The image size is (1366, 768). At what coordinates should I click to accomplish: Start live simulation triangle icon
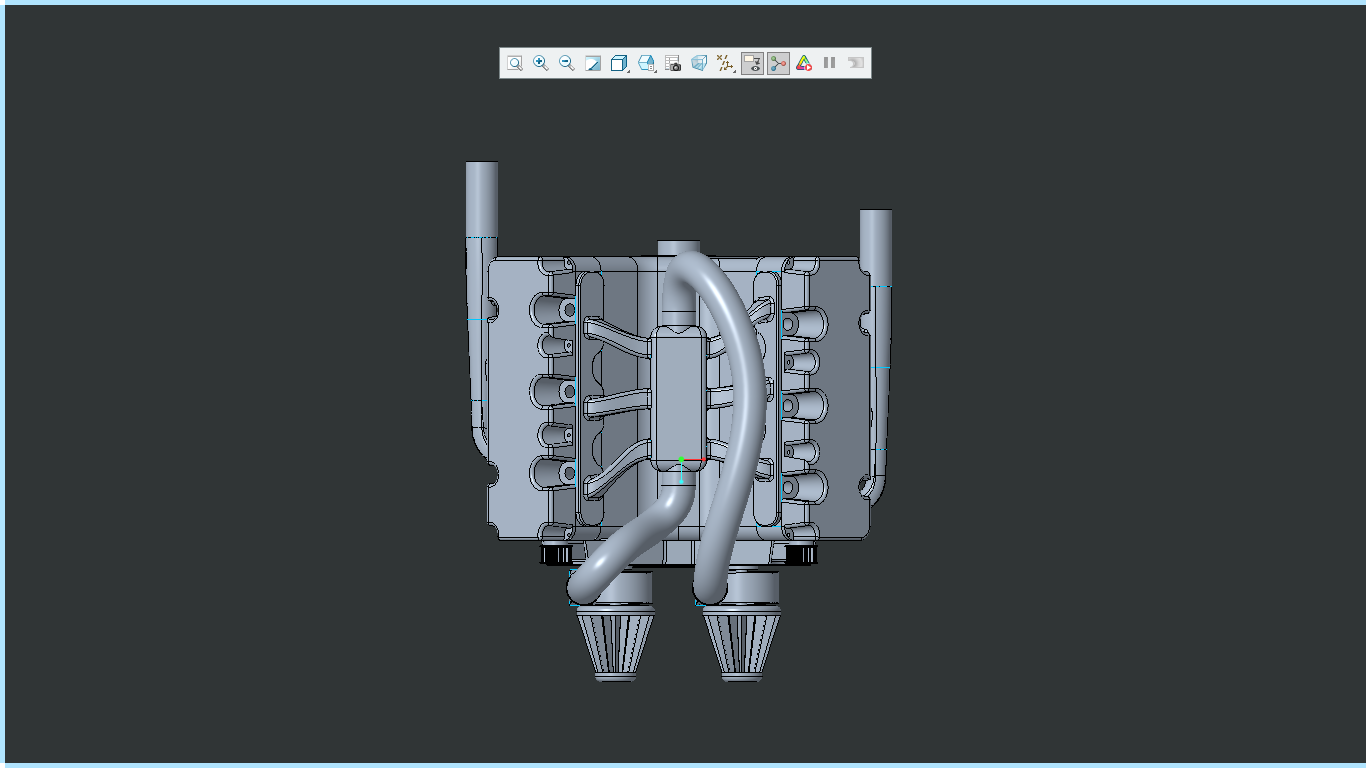pos(804,63)
